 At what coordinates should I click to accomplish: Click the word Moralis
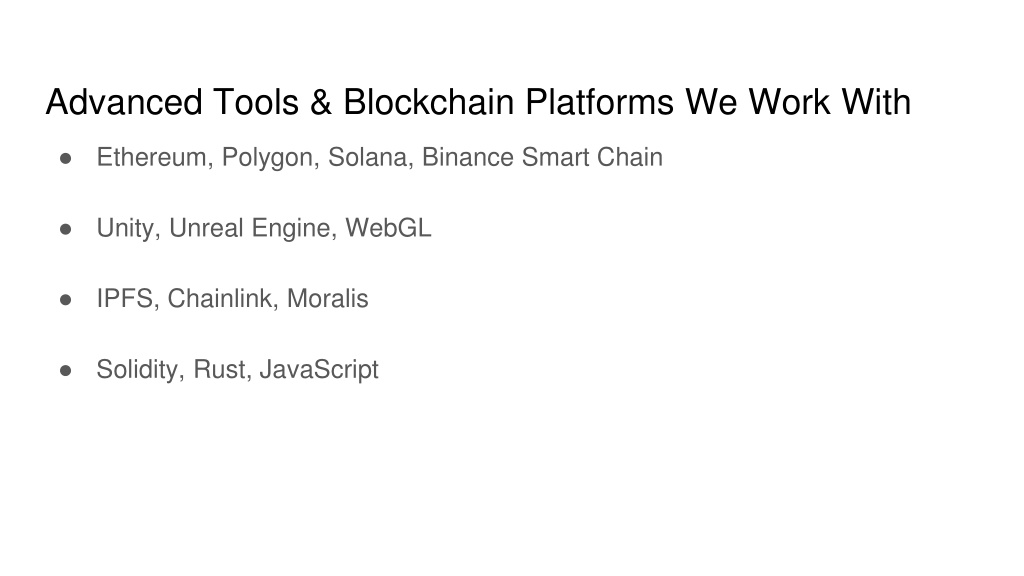click(x=328, y=298)
